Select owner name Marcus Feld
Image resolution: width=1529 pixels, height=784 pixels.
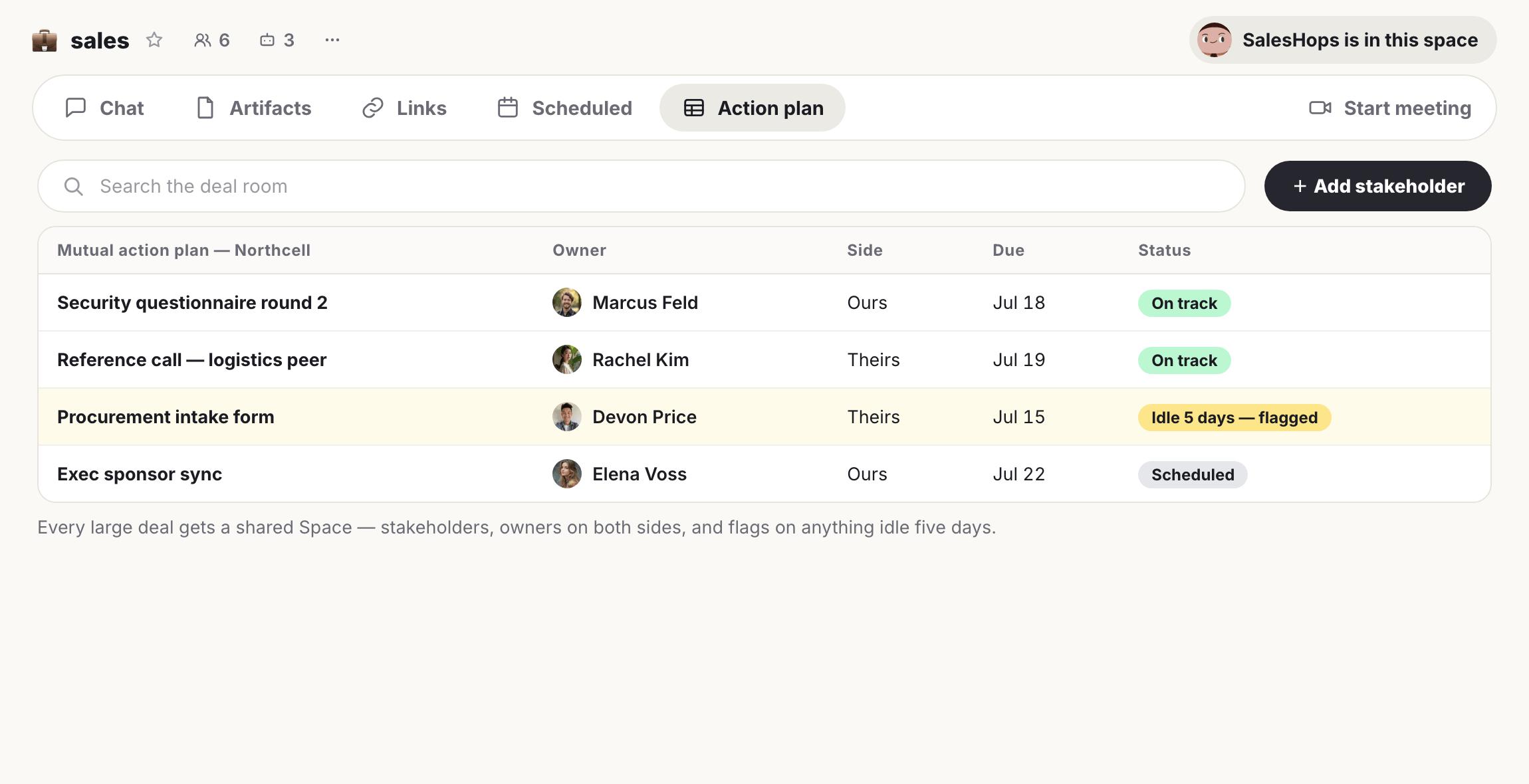[645, 303]
